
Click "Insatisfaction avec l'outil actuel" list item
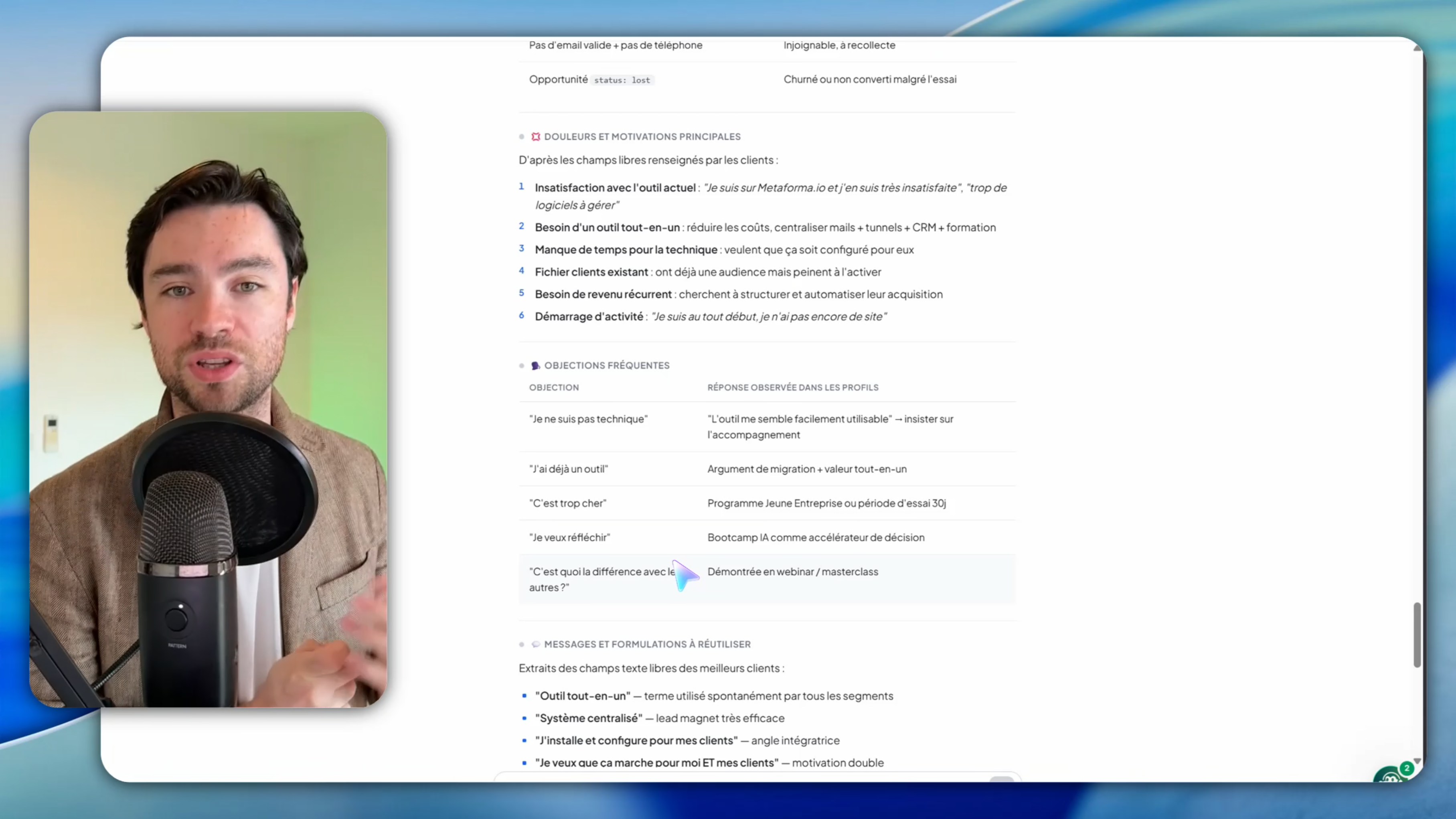[x=771, y=196]
